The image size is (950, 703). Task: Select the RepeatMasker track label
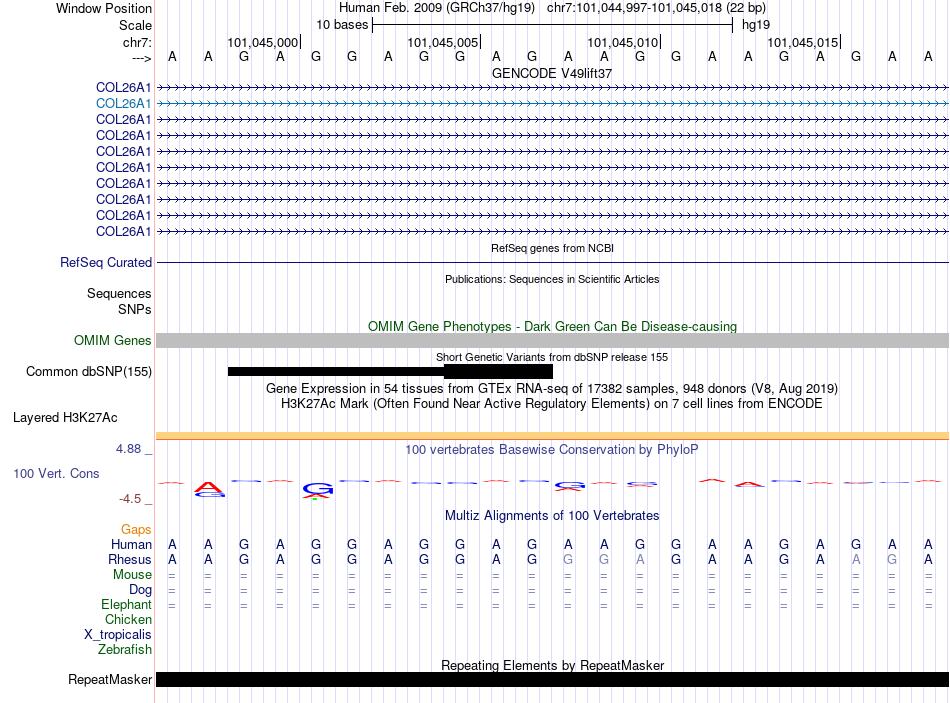[x=110, y=679]
